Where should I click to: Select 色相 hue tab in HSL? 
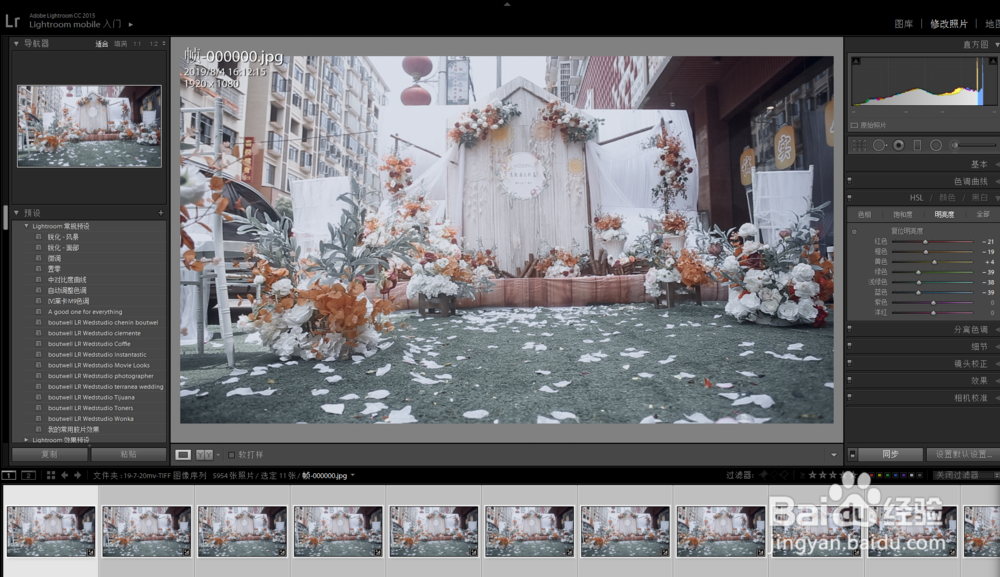(864, 214)
